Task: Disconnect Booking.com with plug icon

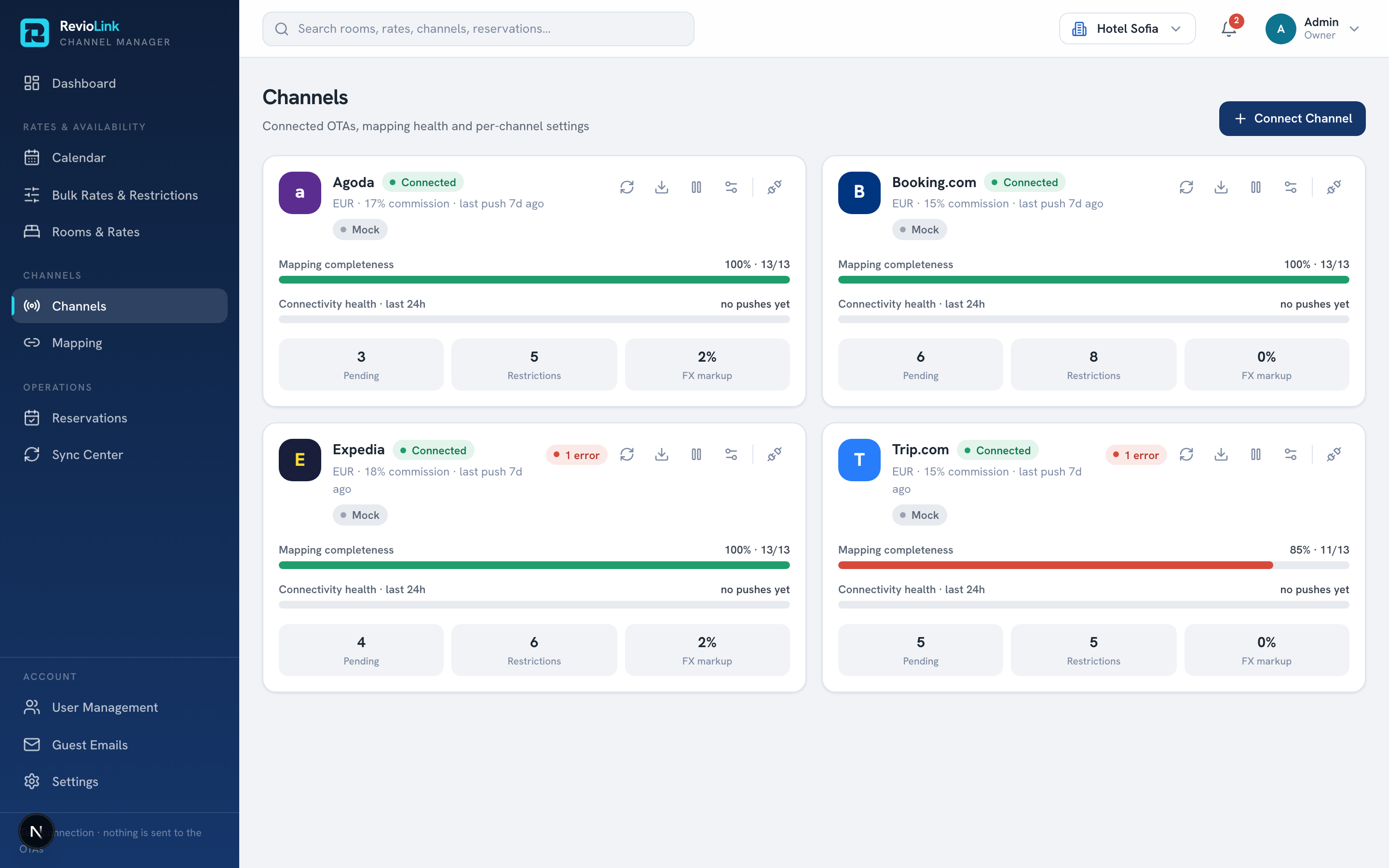Action: coord(1334,187)
